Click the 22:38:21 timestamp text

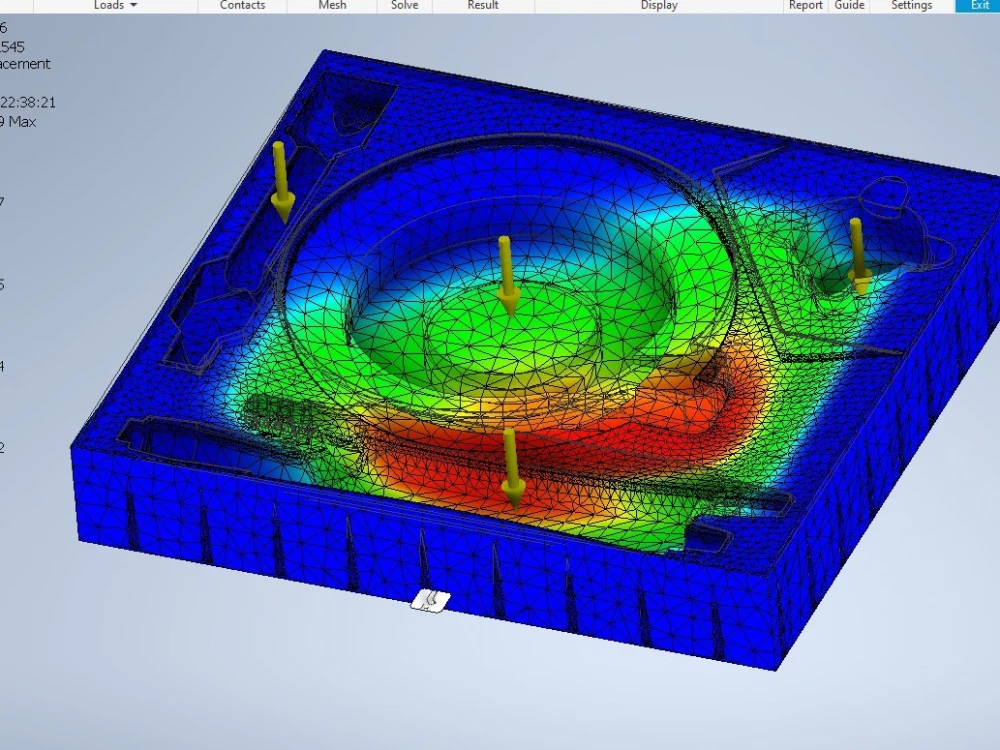tap(27, 102)
